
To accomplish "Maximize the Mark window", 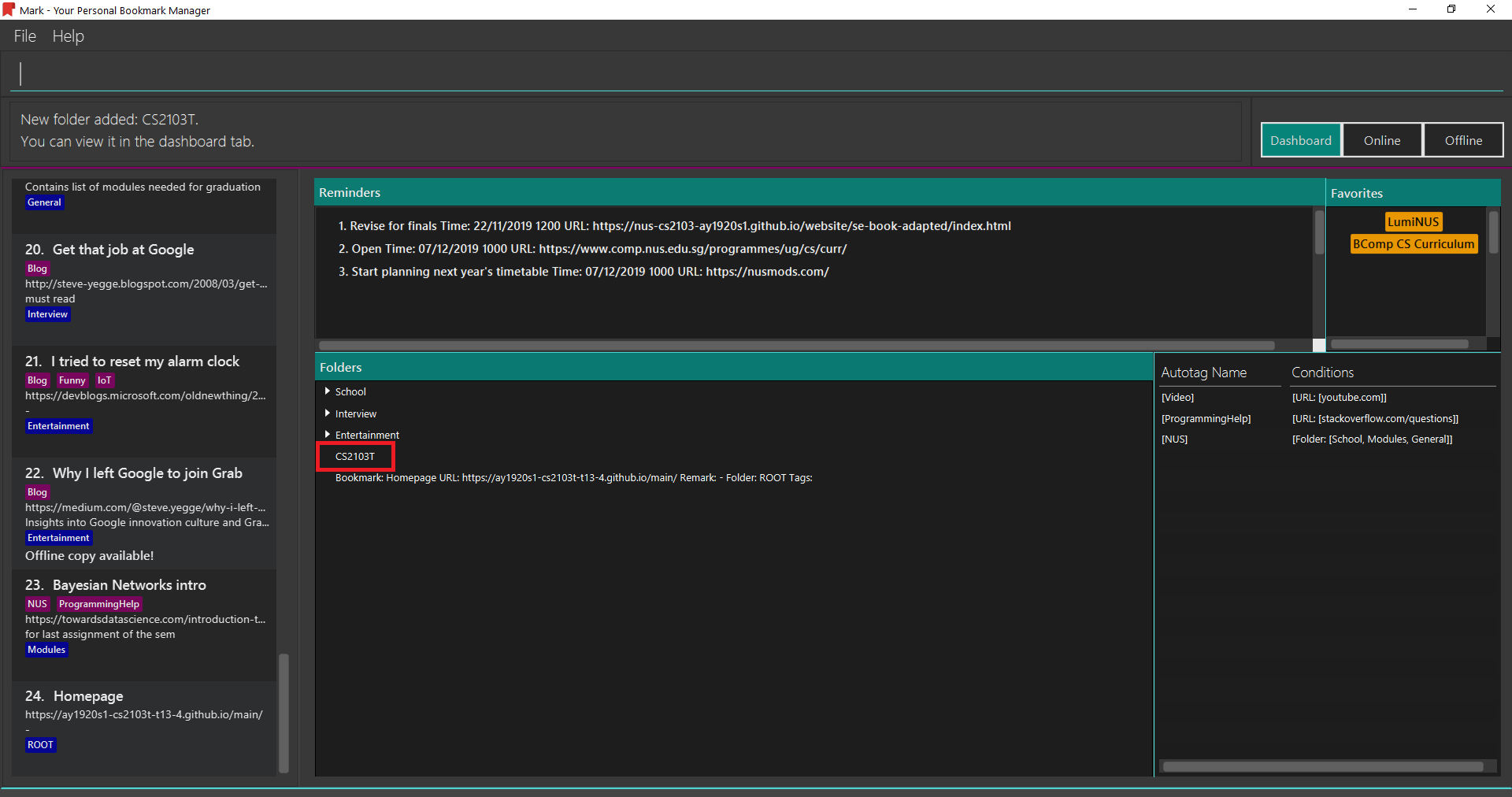I will (x=1451, y=9).
